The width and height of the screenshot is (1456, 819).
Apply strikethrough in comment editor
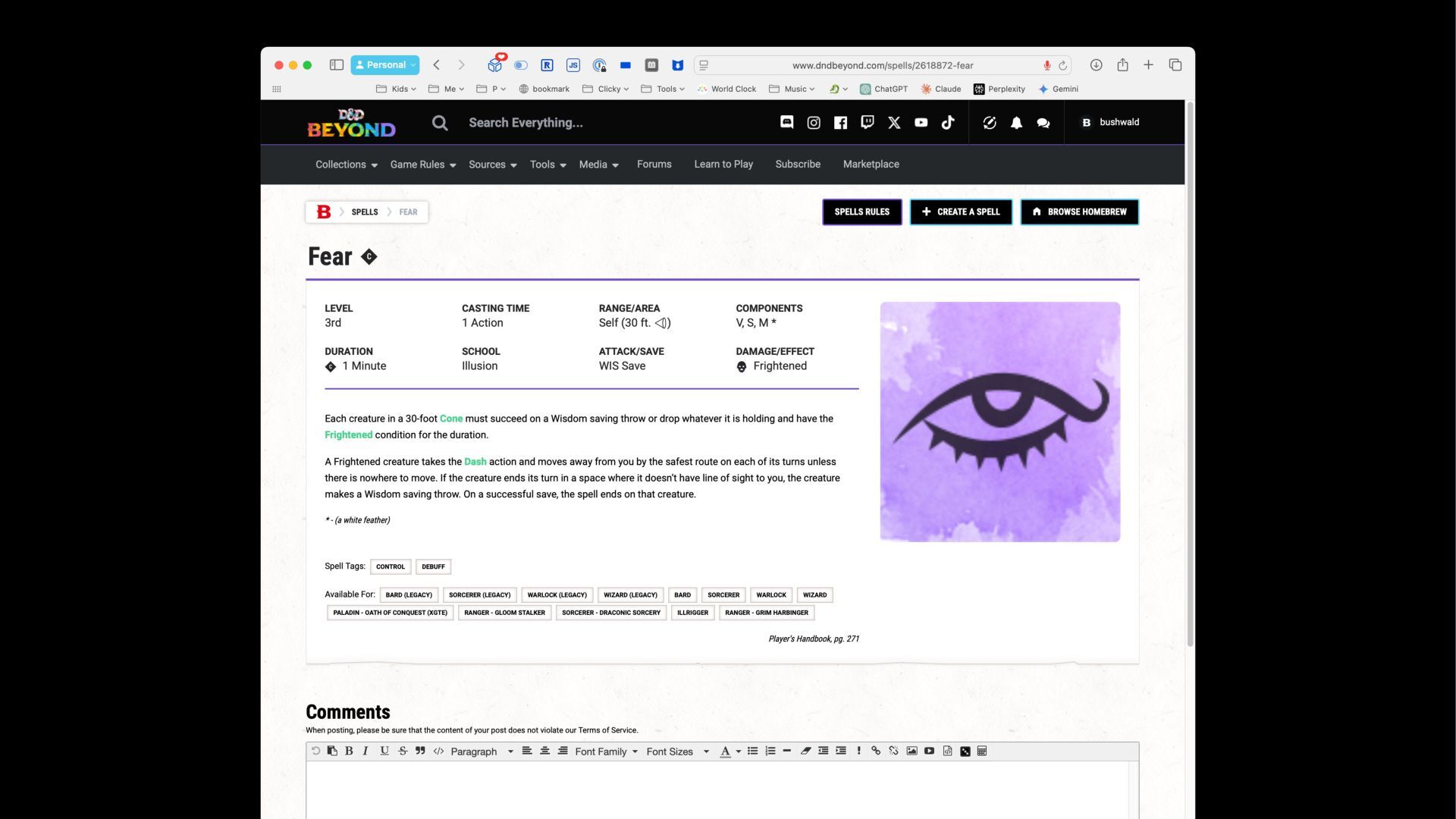403,751
